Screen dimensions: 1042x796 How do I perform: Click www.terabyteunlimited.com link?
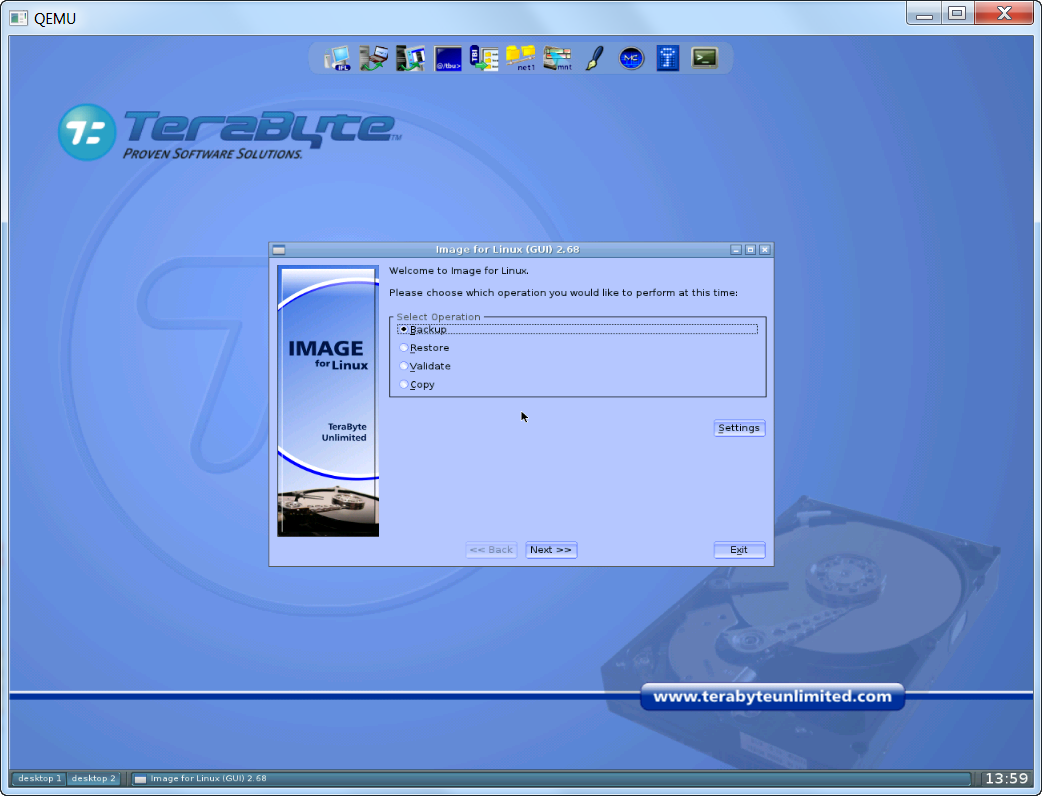tap(772, 696)
